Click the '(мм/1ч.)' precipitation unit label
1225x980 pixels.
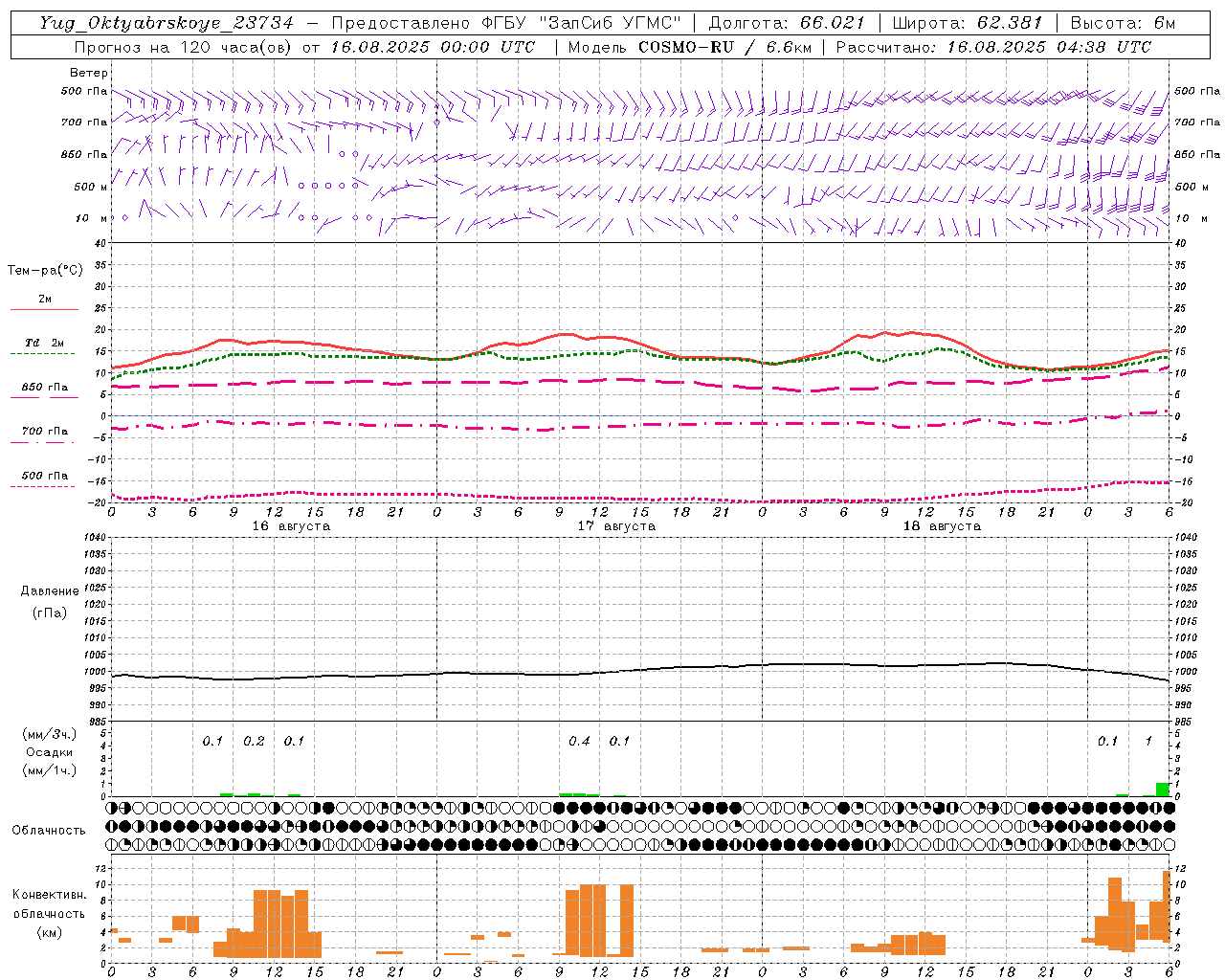point(50,770)
